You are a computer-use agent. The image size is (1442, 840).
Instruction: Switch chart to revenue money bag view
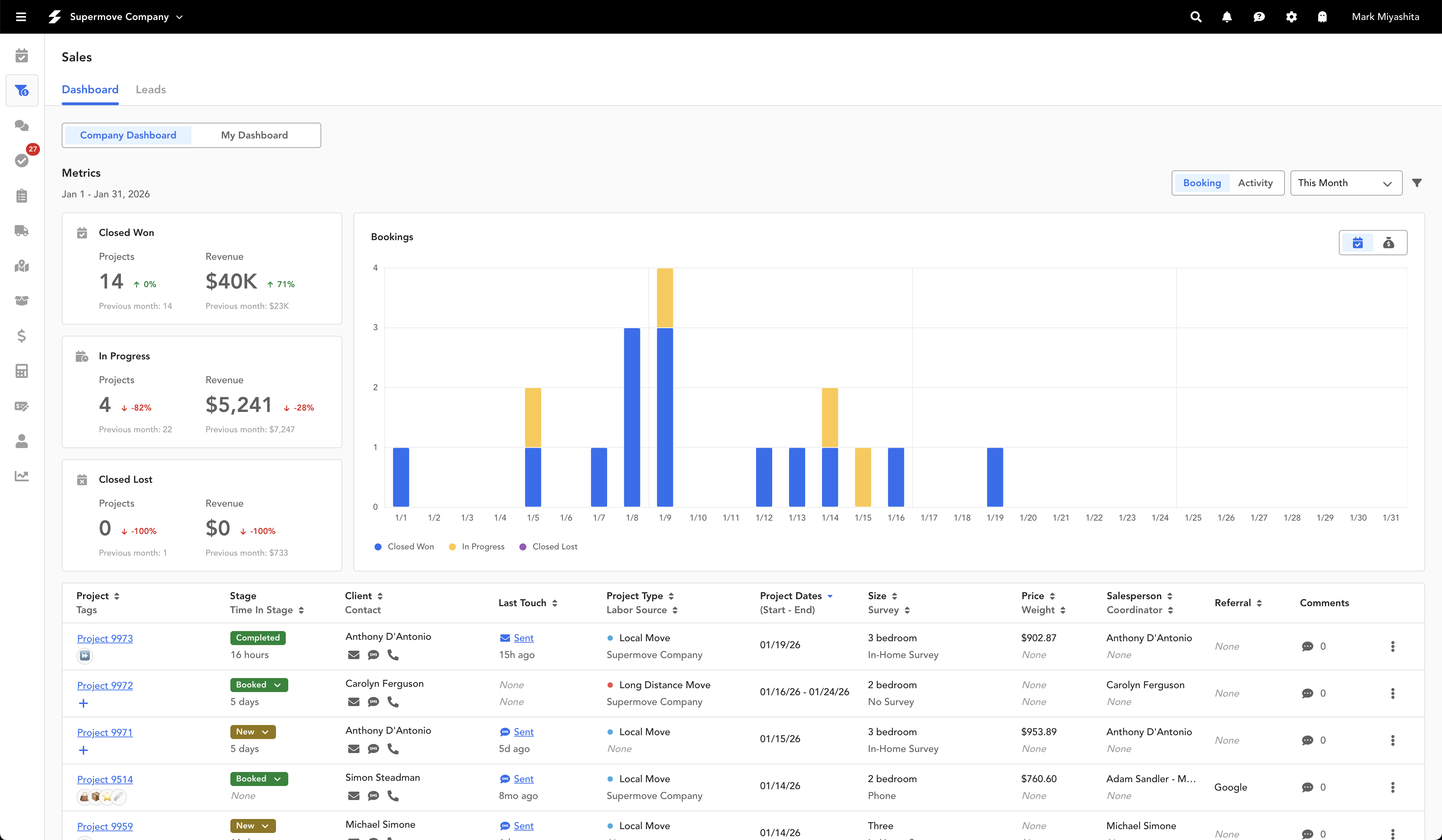(x=1388, y=243)
